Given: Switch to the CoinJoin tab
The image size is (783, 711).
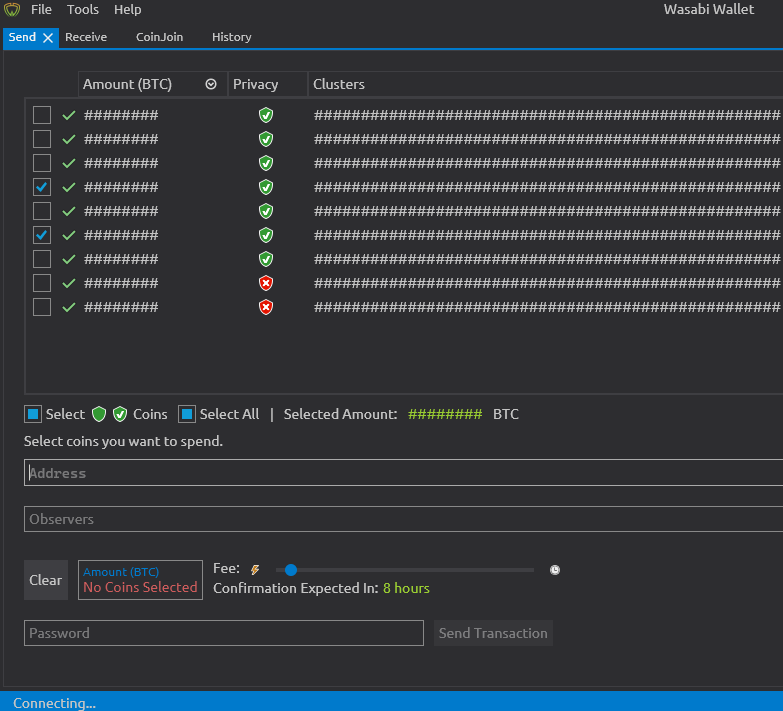Looking at the screenshot, I should [x=159, y=37].
